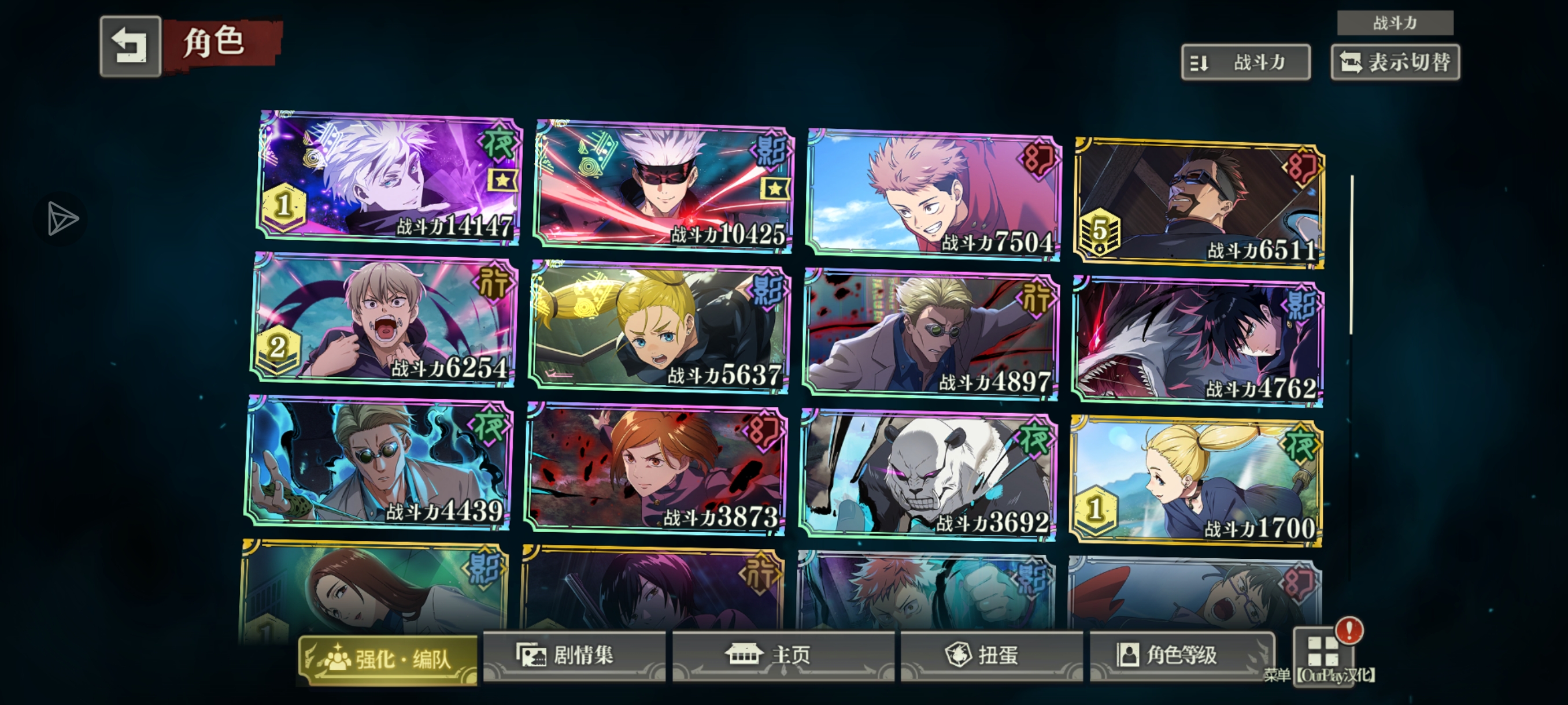The width and height of the screenshot is (1568, 705).
Task: Select the 强化·编队 button
Action: click(389, 660)
